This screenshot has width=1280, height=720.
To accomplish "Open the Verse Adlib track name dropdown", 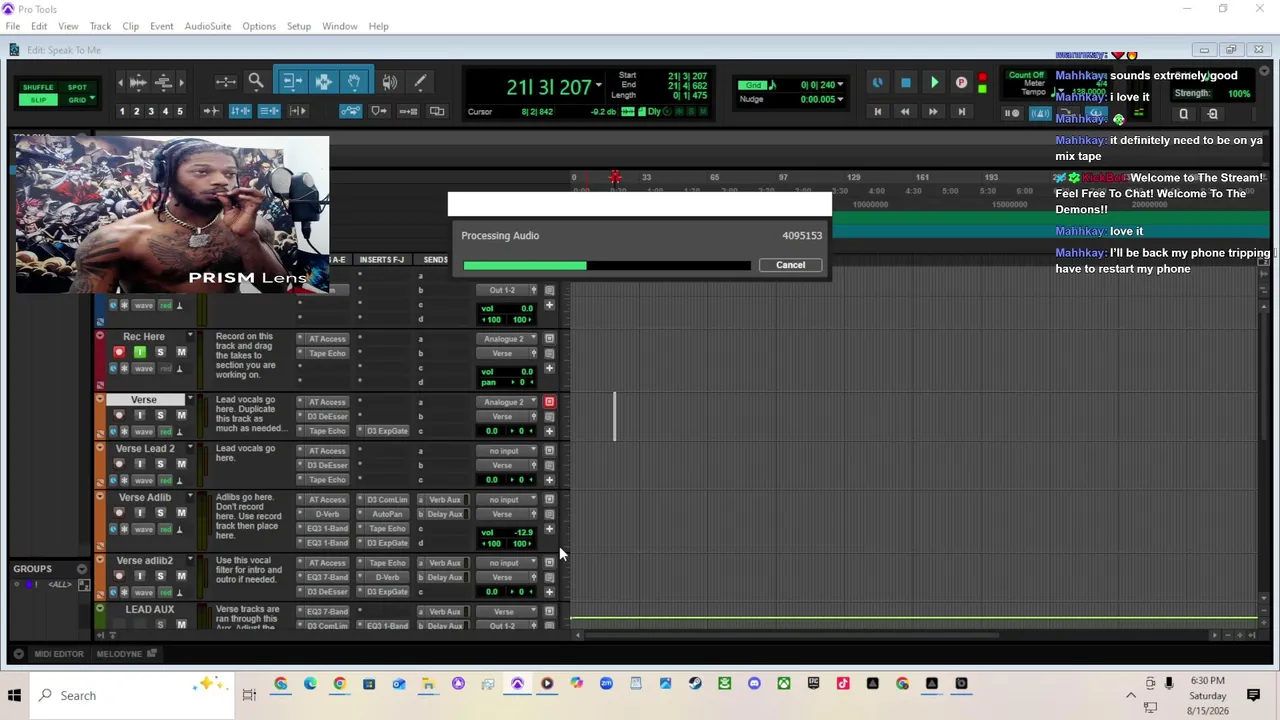I will tap(190, 497).
